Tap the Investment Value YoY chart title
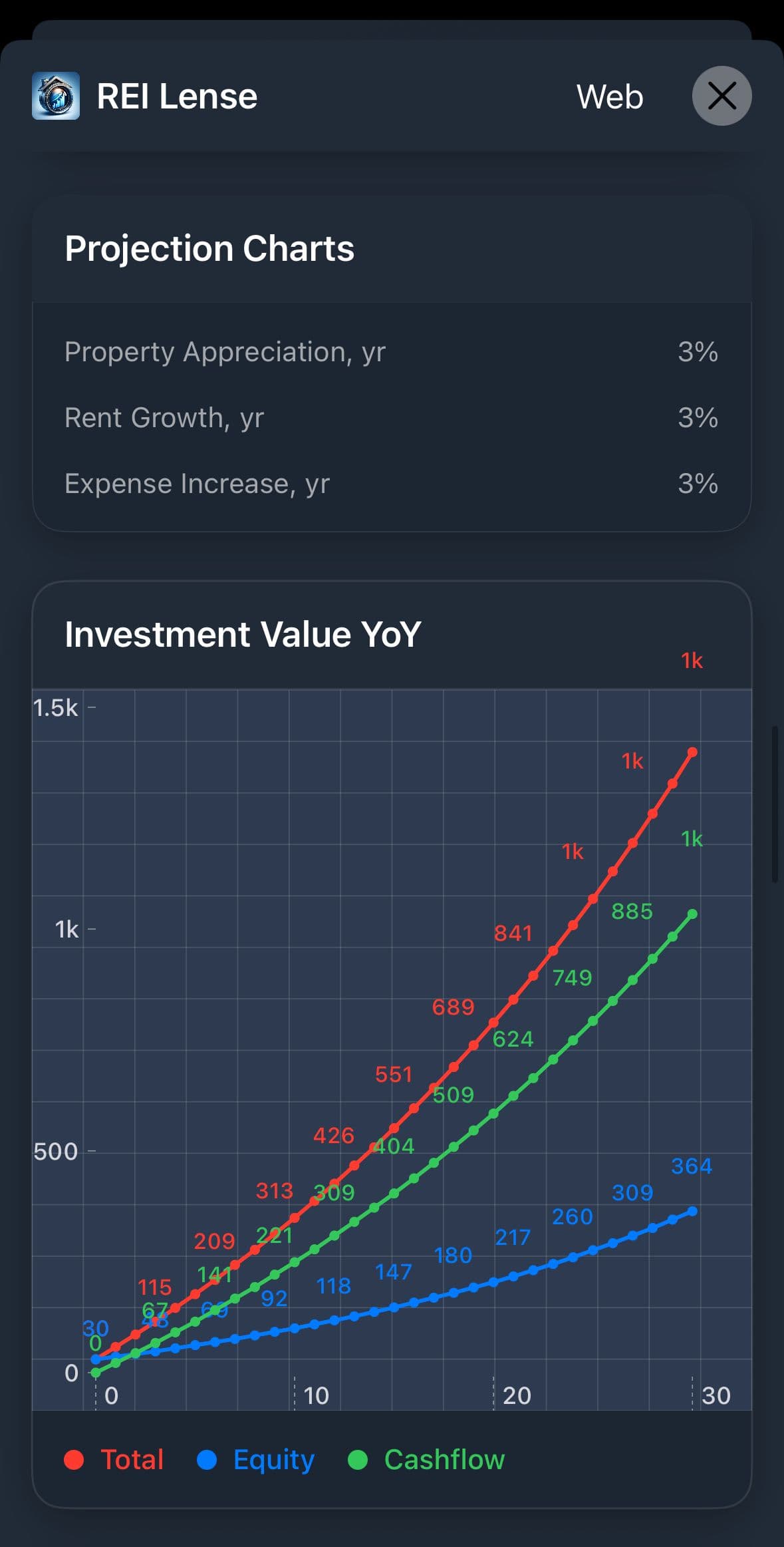This screenshot has width=784, height=1547. pos(243,634)
